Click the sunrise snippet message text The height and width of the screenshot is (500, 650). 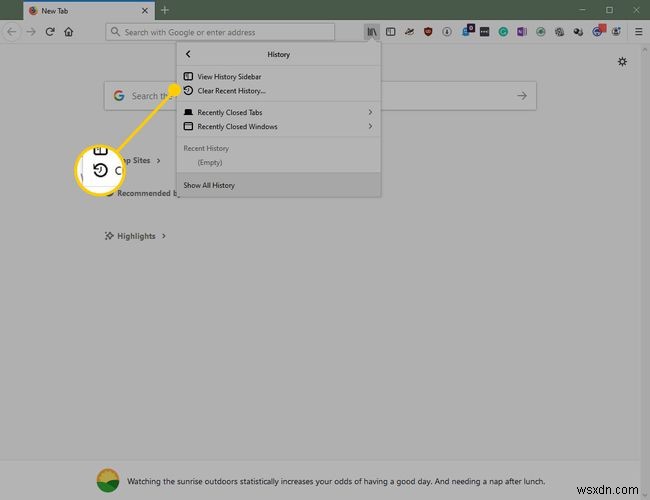point(336,481)
